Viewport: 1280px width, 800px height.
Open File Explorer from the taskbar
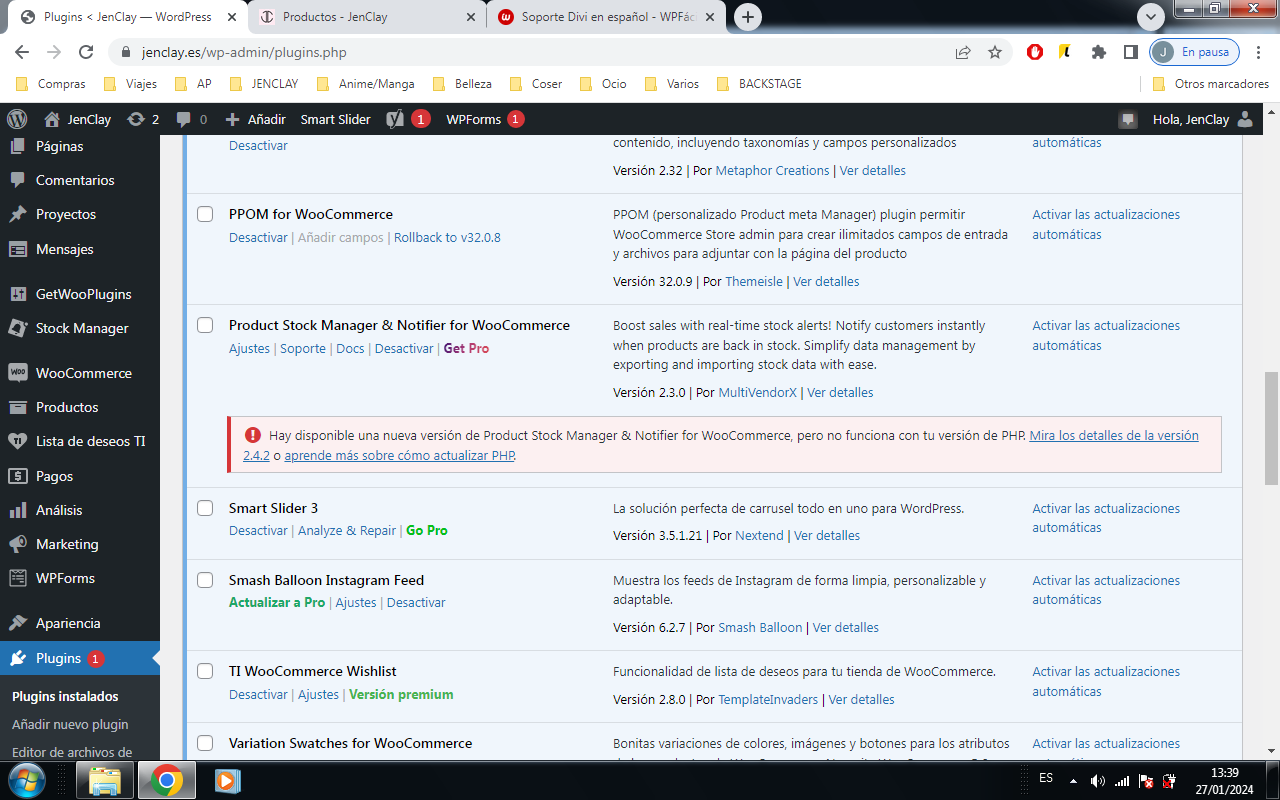105,780
